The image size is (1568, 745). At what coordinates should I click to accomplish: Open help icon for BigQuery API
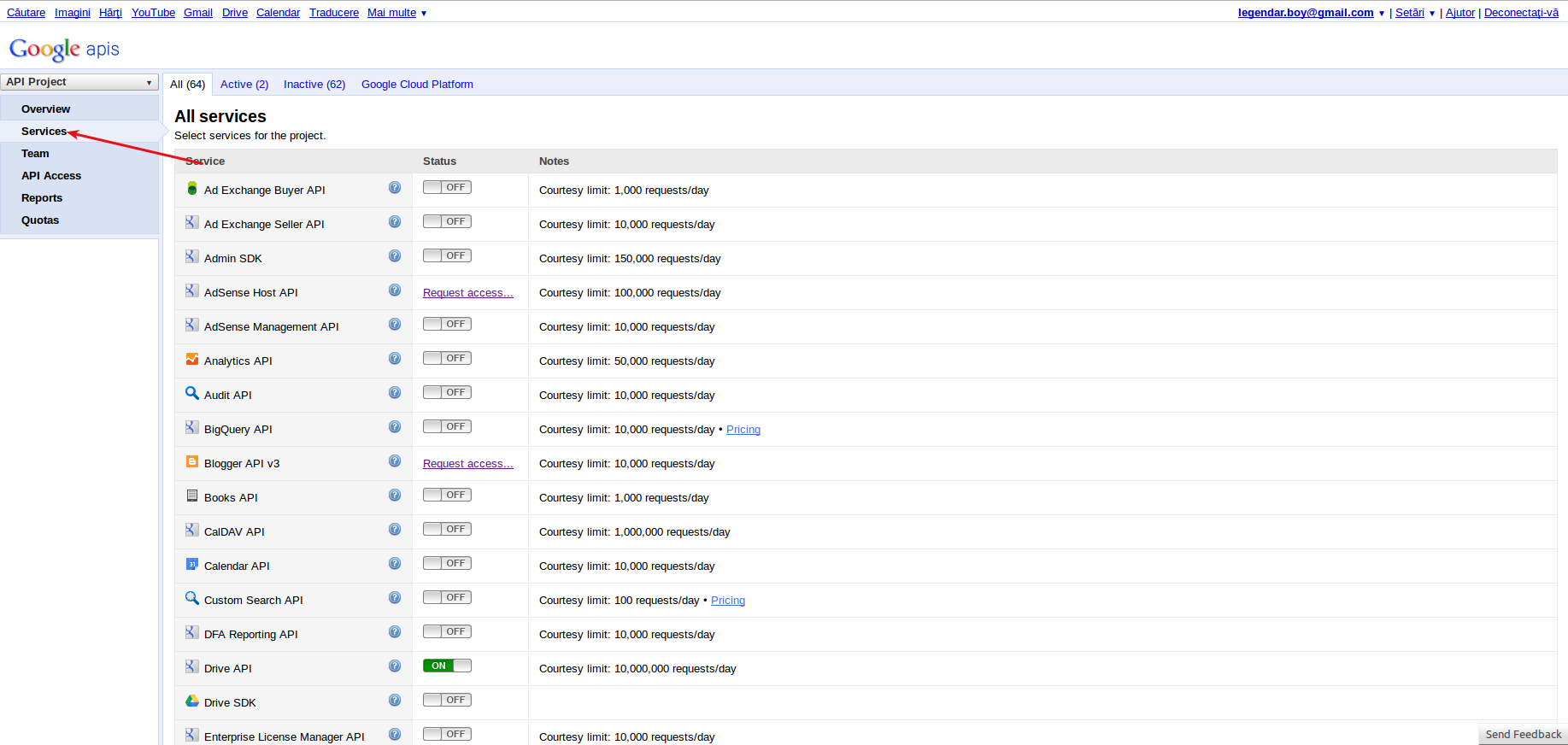tap(395, 426)
